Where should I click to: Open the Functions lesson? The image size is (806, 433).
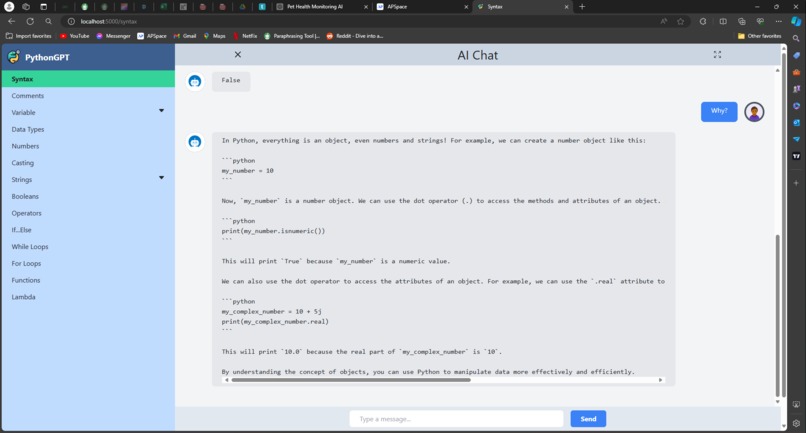point(88,280)
